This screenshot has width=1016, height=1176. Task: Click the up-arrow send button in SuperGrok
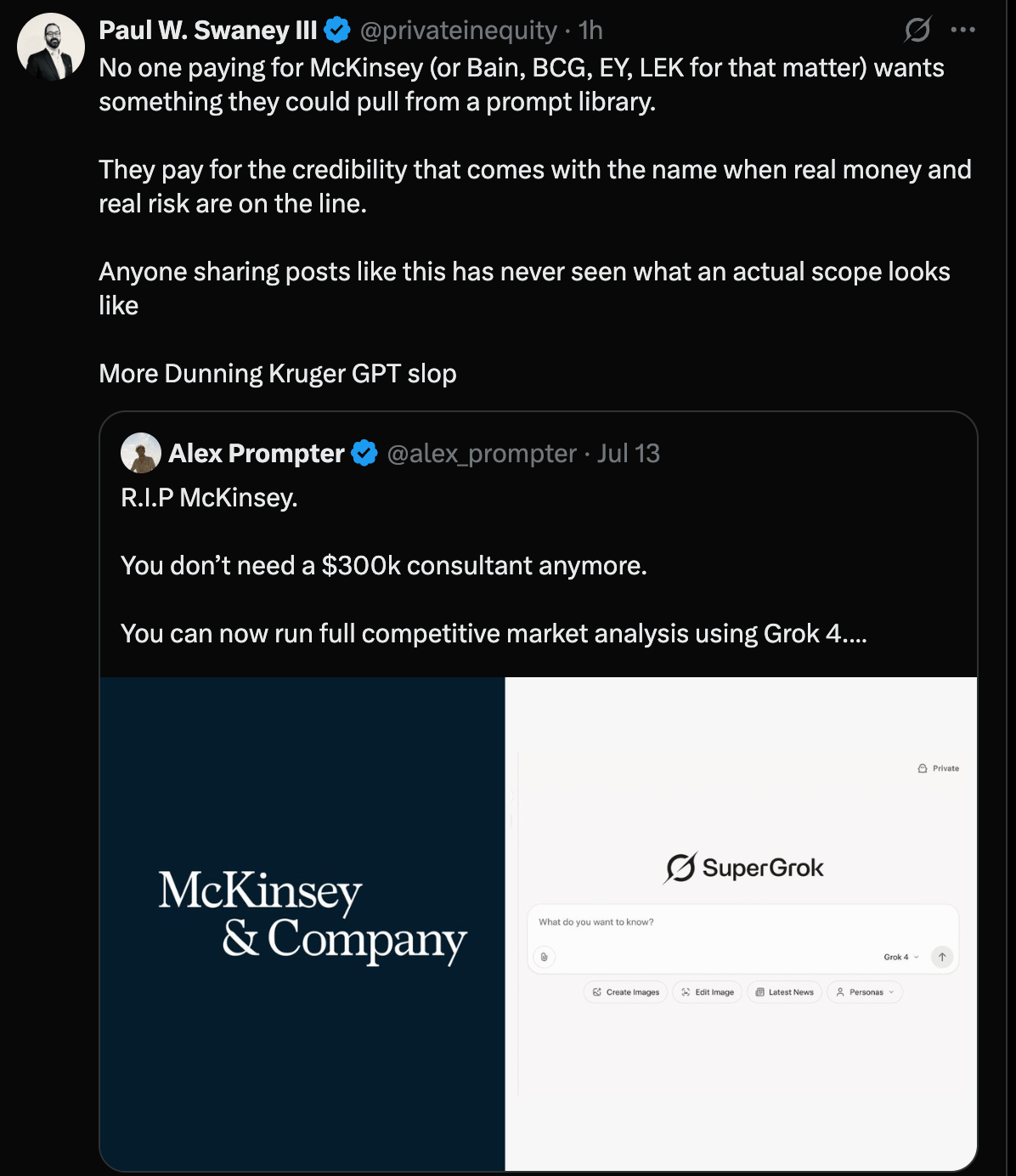pyautogui.click(x=942, y=957)
